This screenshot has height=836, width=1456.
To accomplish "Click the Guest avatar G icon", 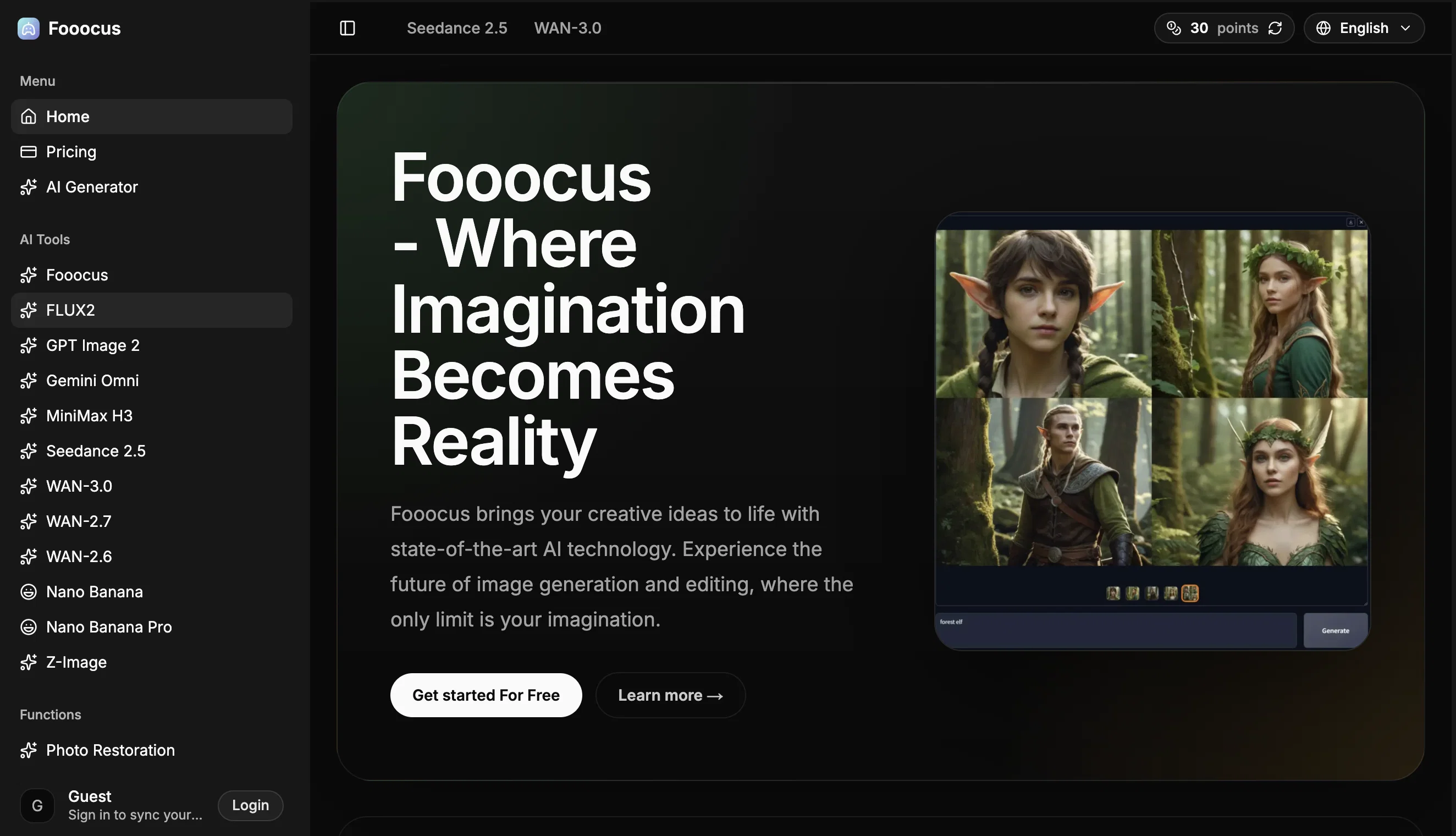I will pos(37,806).
